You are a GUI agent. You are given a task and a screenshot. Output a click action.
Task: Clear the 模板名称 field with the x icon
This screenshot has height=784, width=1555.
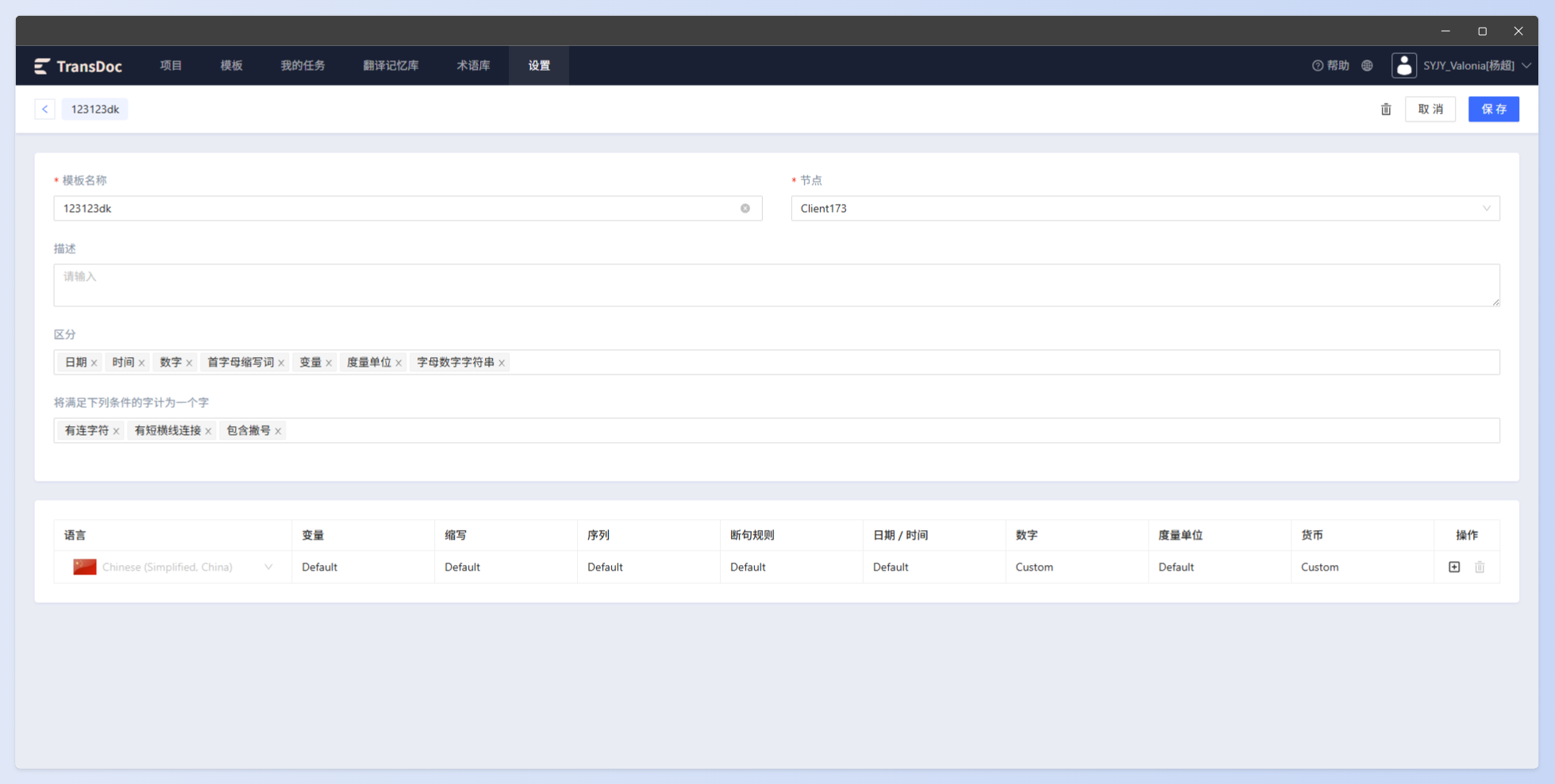click(745, 209)
